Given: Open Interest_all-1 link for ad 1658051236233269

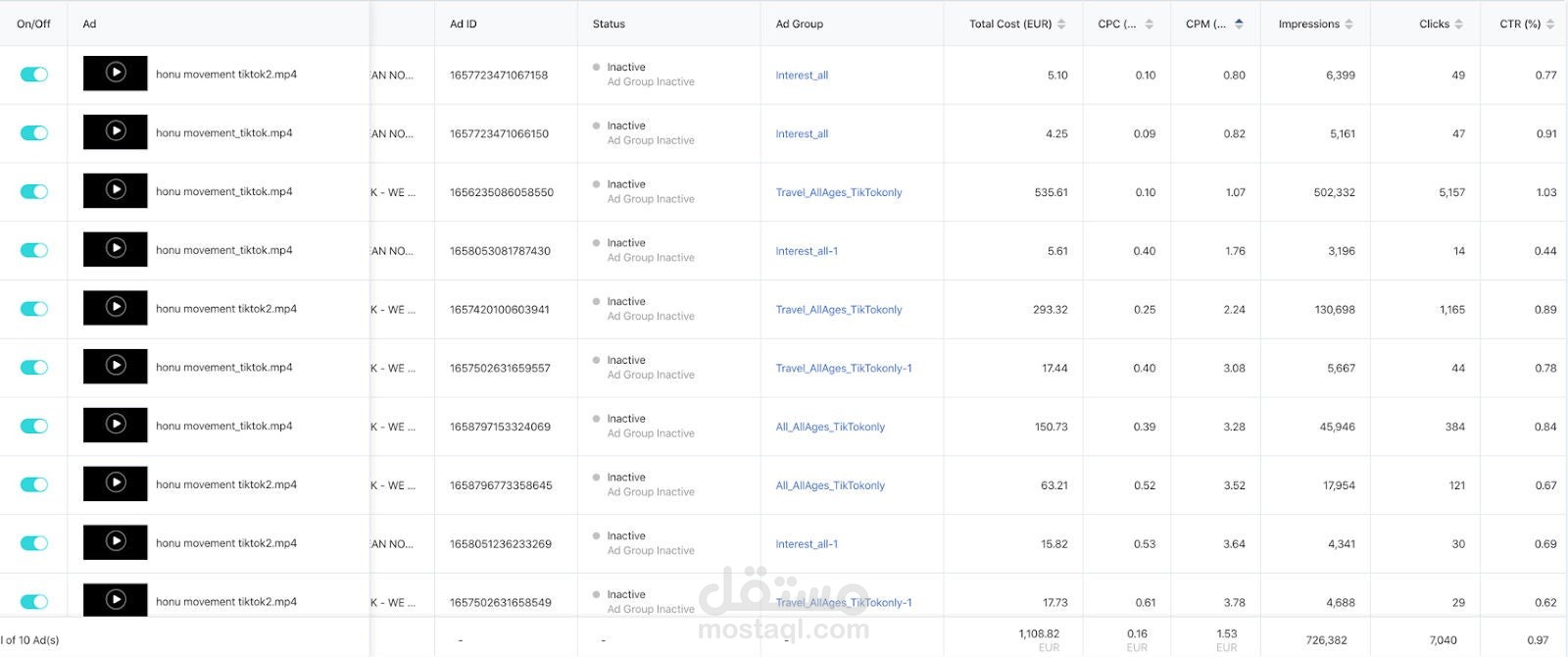Looking at the screenshot, I should pyautogui.click(x=807, y=544).
